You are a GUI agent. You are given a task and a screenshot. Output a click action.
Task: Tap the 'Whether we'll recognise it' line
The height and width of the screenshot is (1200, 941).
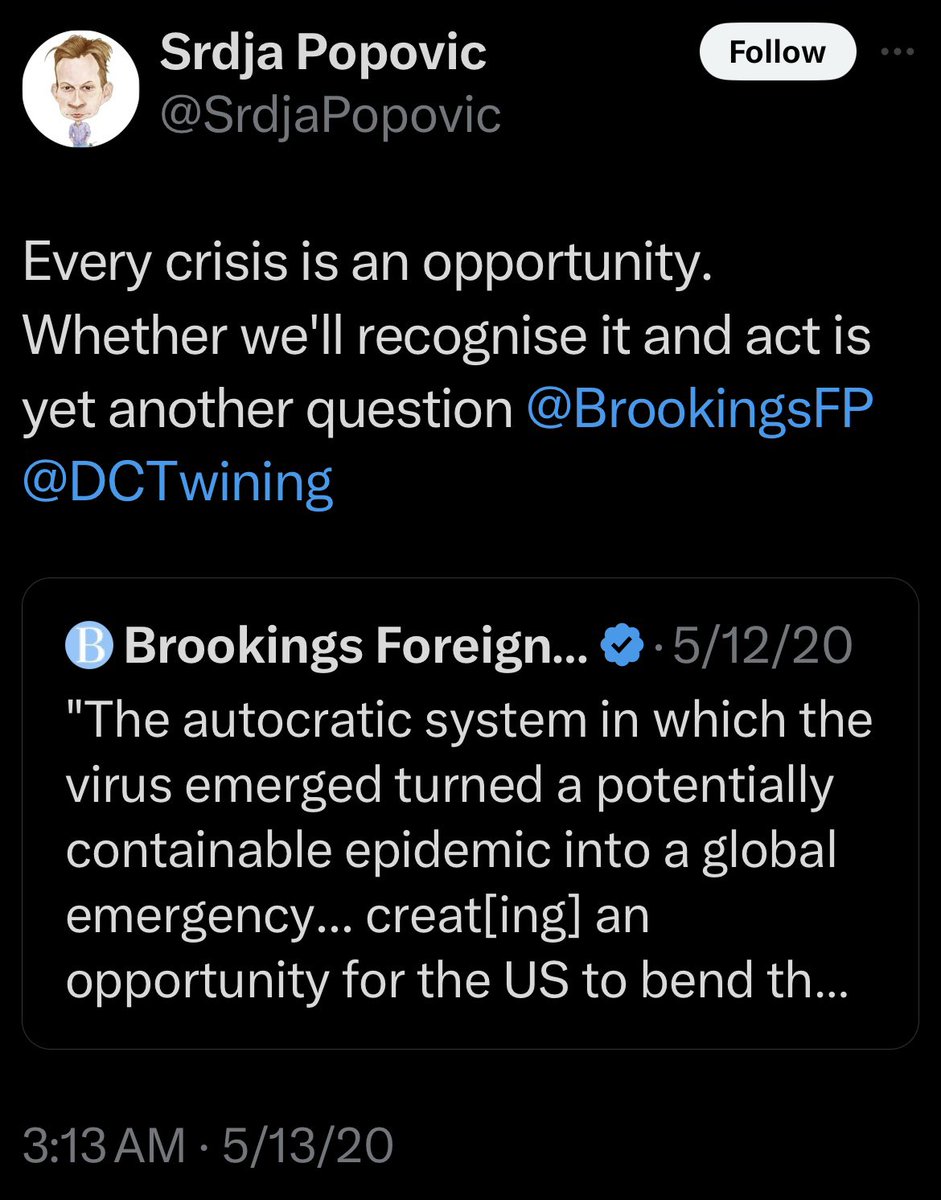[447, 337]
